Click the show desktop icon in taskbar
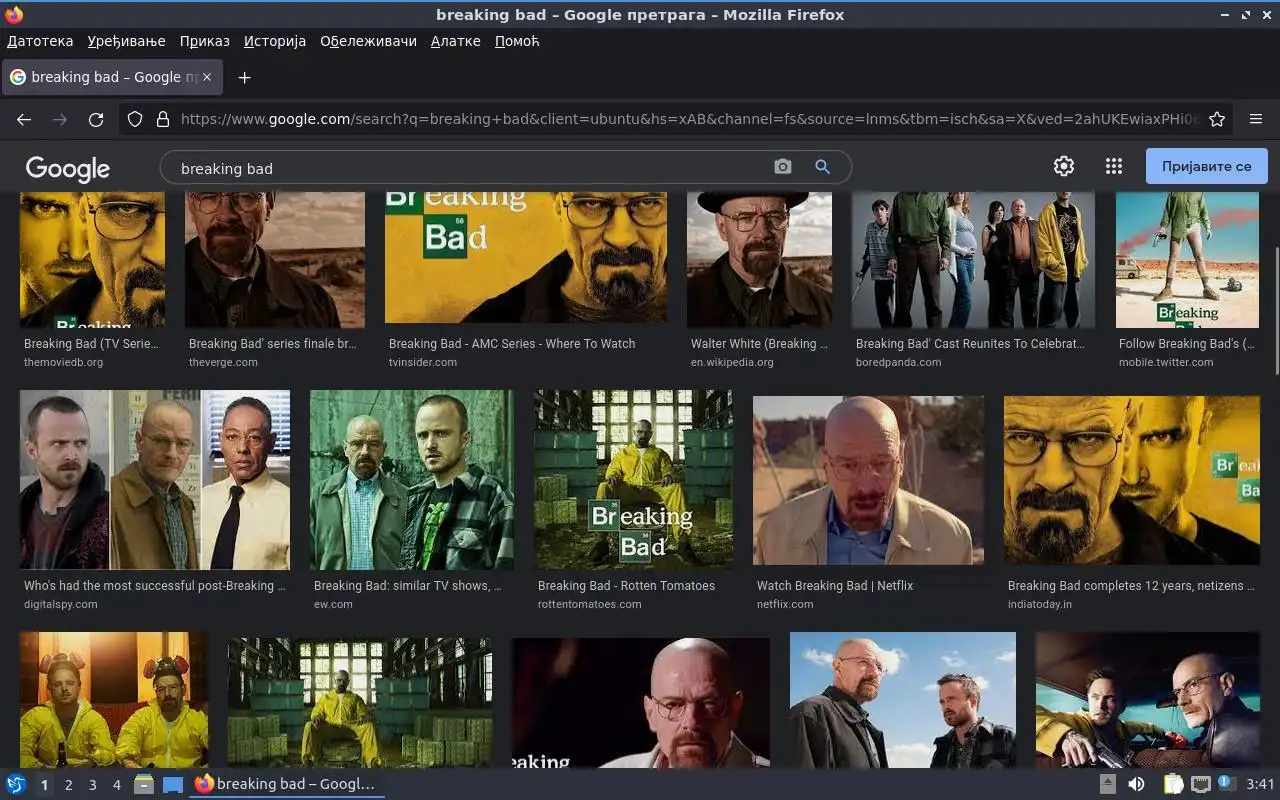This screenshot has height=800, width=1280. click(x=173, y=784)
